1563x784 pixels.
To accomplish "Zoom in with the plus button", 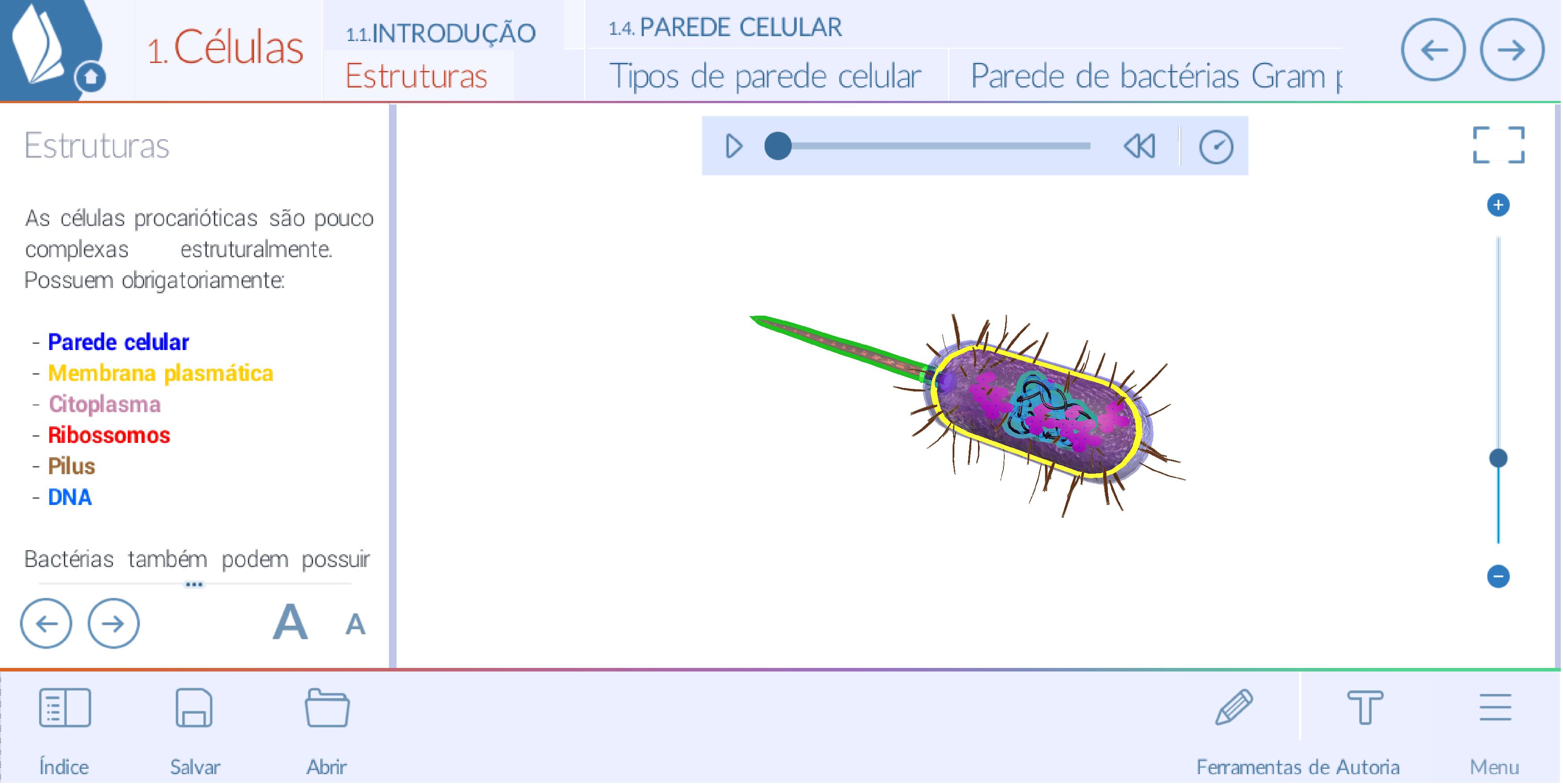I will click(x=1498, y=205).
